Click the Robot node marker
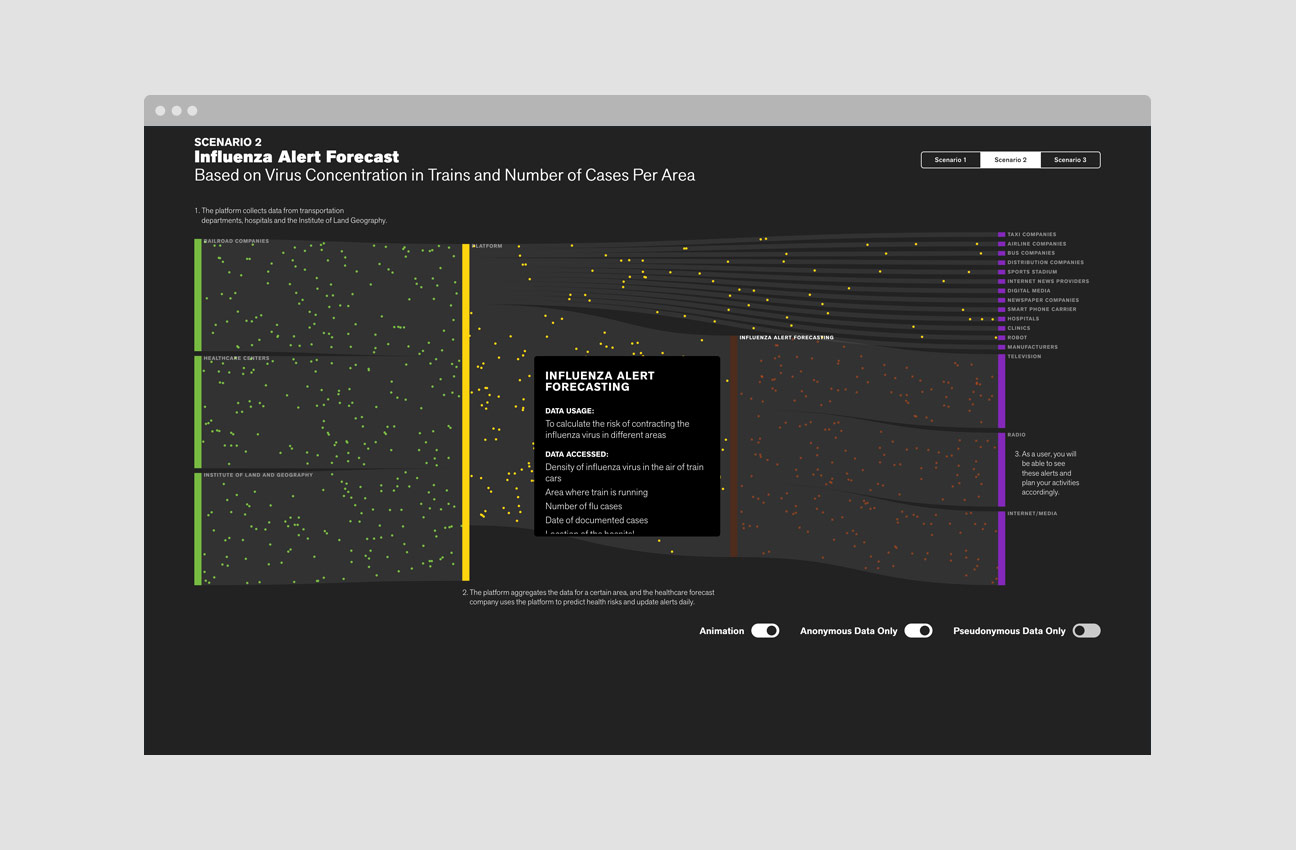 point(1001,337)
